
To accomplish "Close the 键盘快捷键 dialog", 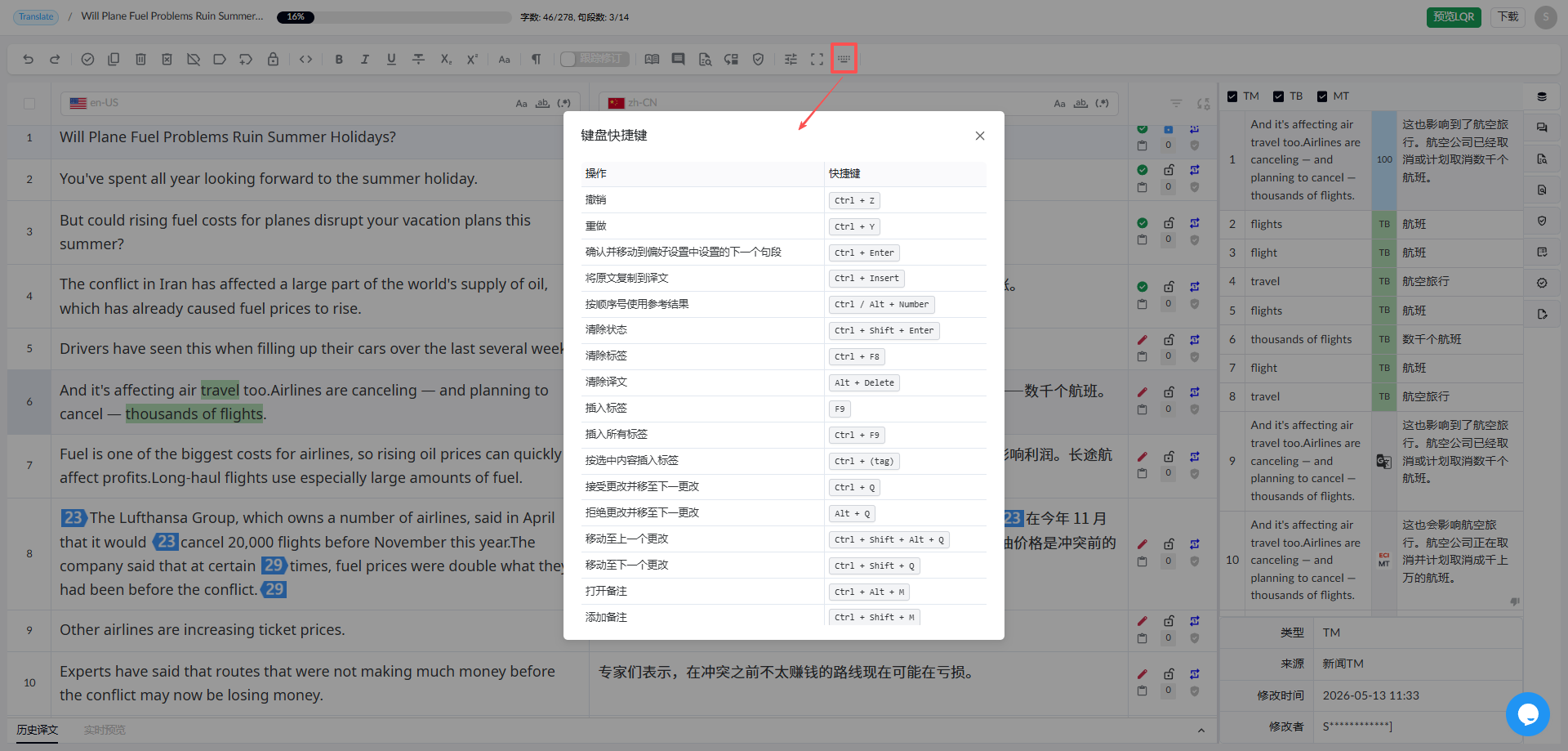I will [980, 136].
